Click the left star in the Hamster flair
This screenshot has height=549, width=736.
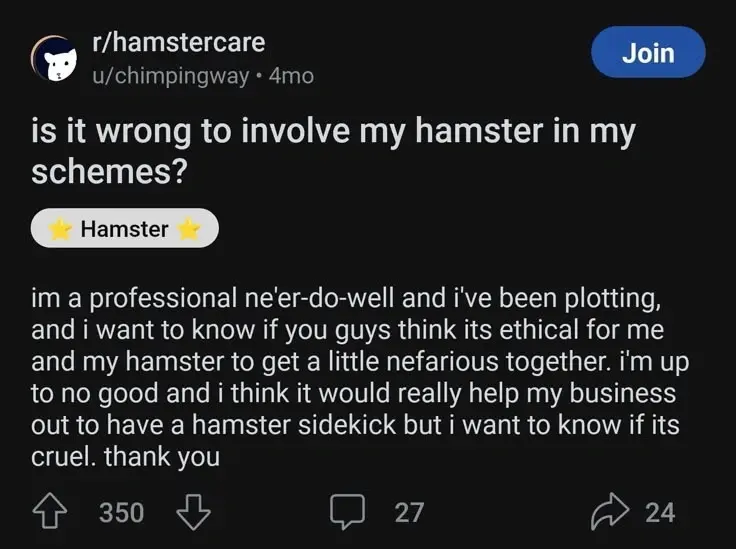[x=61, y=229]
